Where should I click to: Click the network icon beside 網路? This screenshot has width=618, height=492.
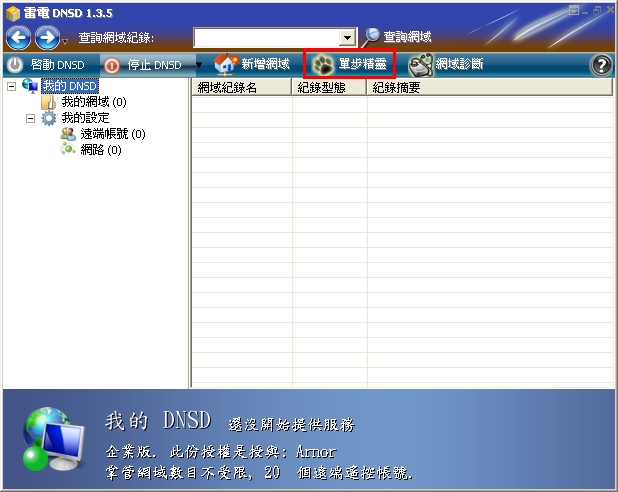[x=68, y=150]
